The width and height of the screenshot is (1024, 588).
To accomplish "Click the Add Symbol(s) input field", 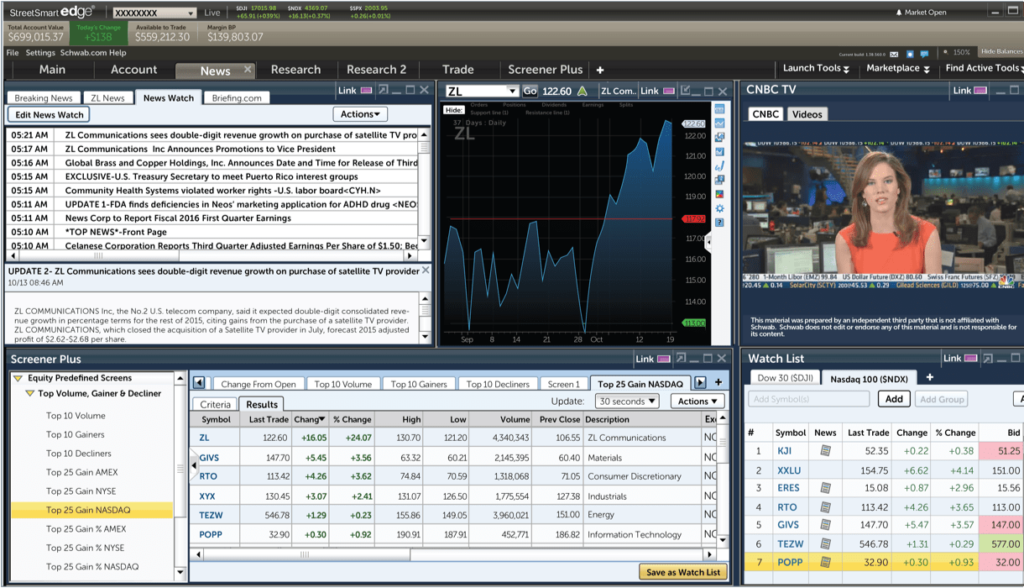I will (809, 399).
